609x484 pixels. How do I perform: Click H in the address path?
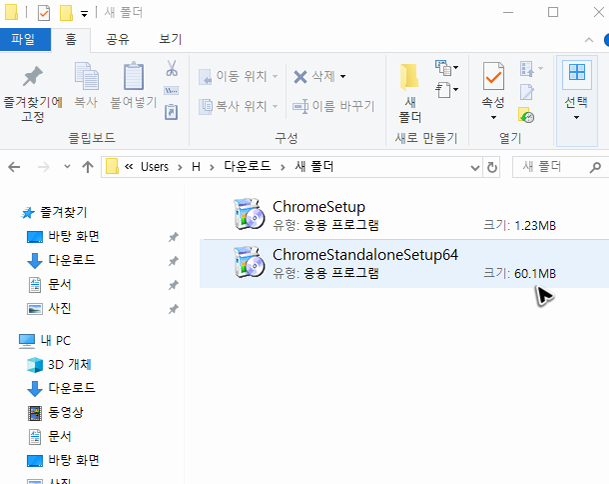tap(196, 167)
